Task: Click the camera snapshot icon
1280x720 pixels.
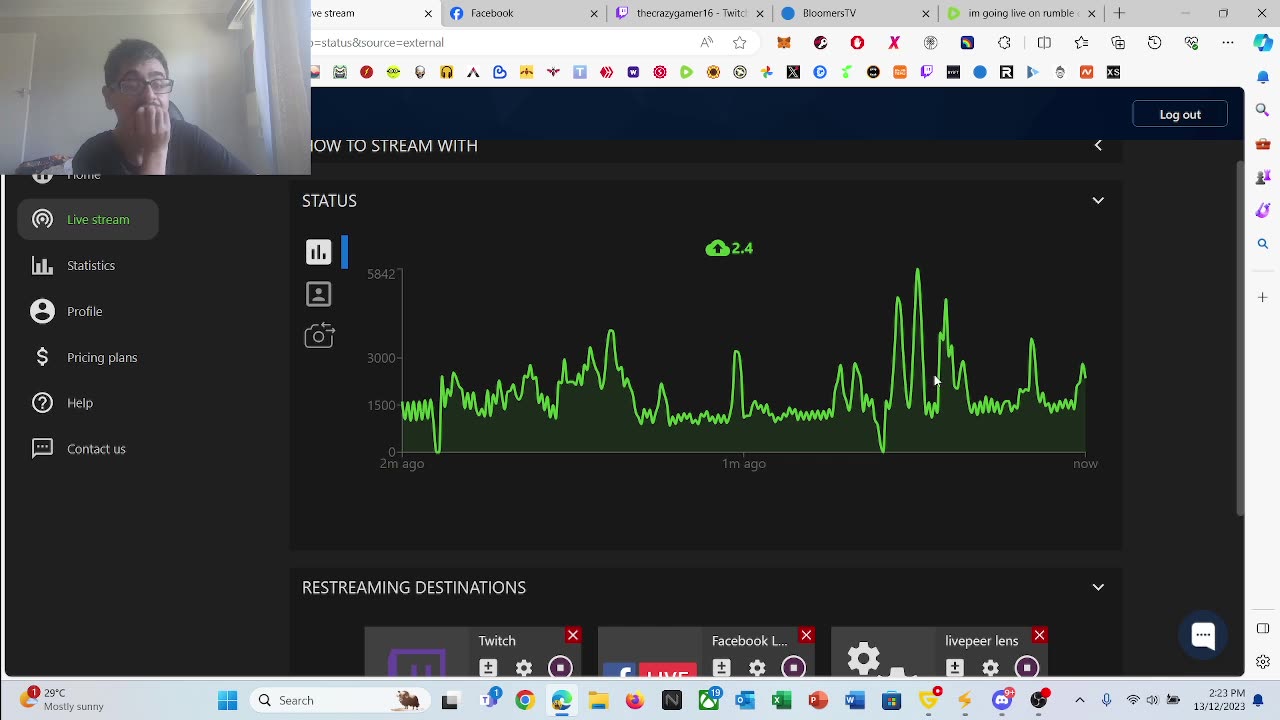Action: click(319, 336)
